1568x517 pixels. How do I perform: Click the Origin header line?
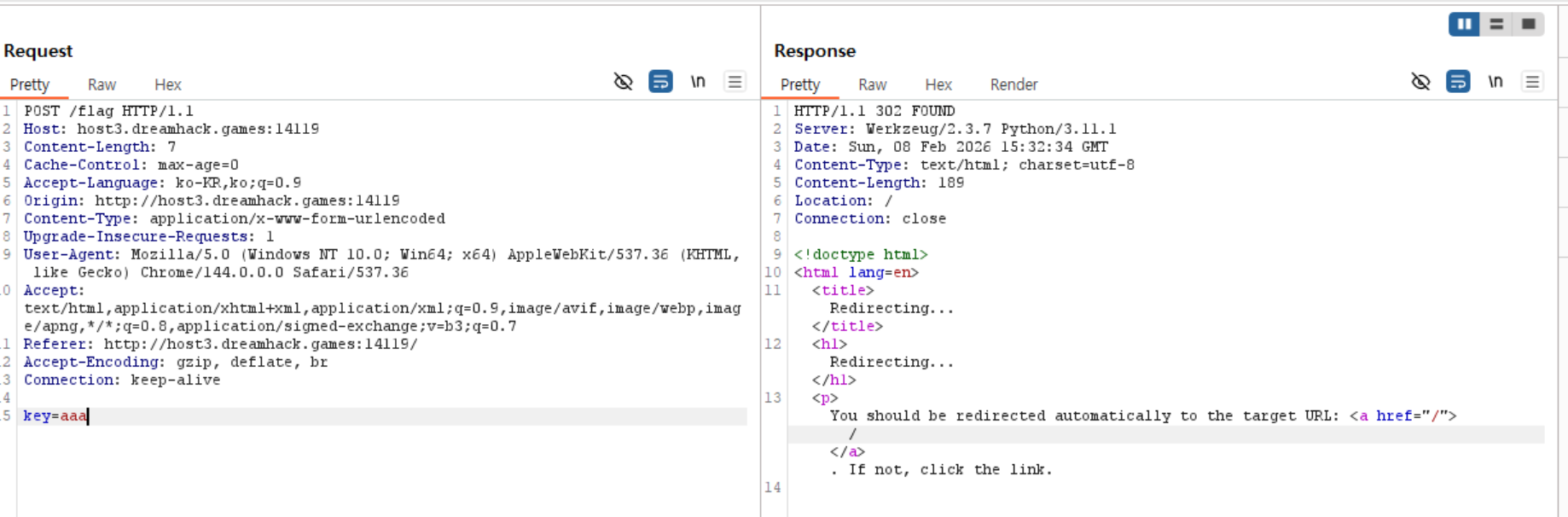[x=212, y=200]
